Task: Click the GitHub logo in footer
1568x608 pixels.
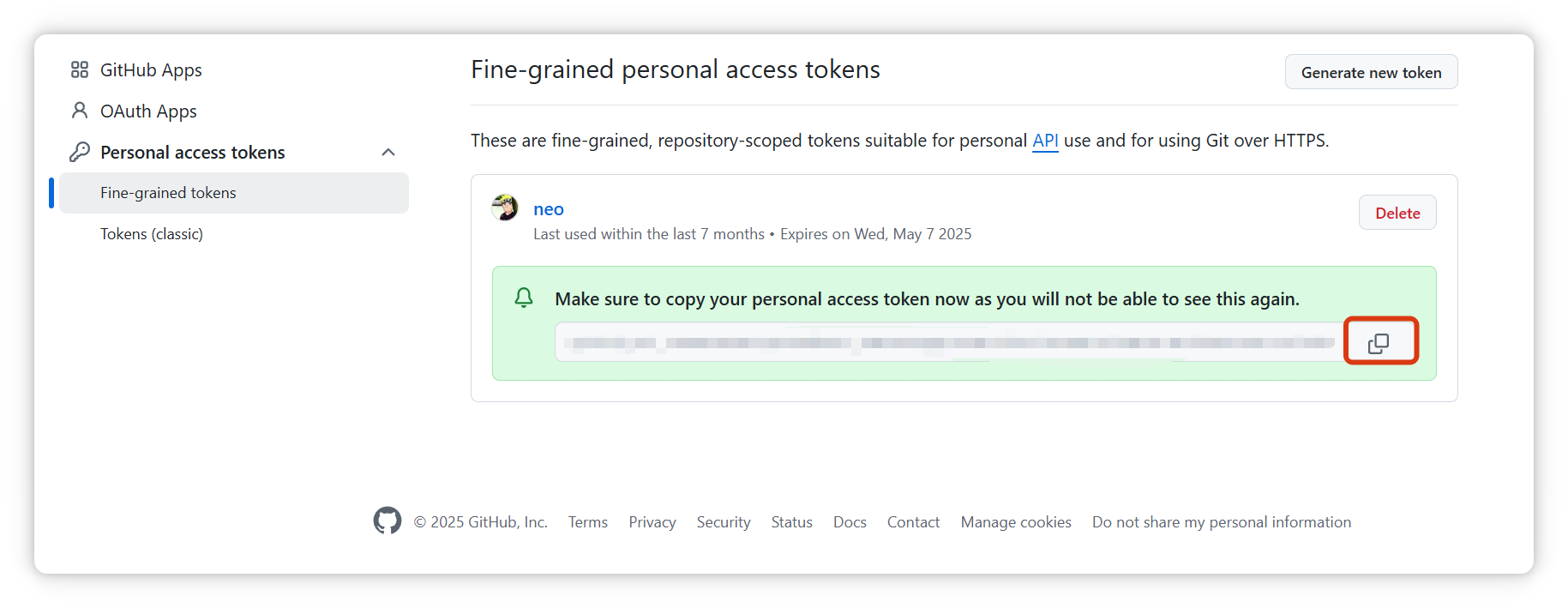Action: 387,521
